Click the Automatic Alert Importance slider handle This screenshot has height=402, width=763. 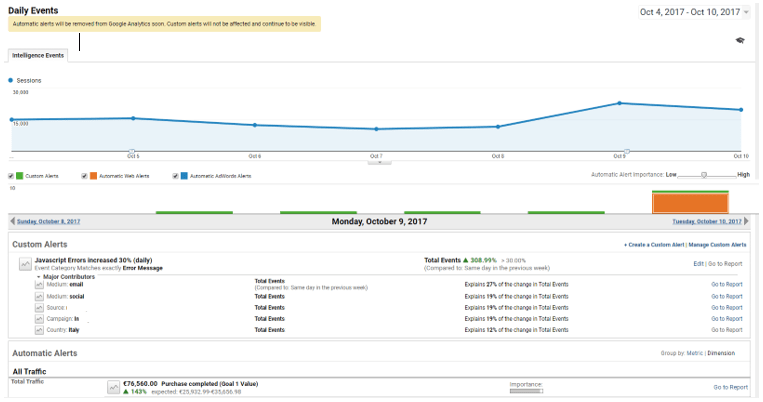pyautogui.click(x=704, y=175)
